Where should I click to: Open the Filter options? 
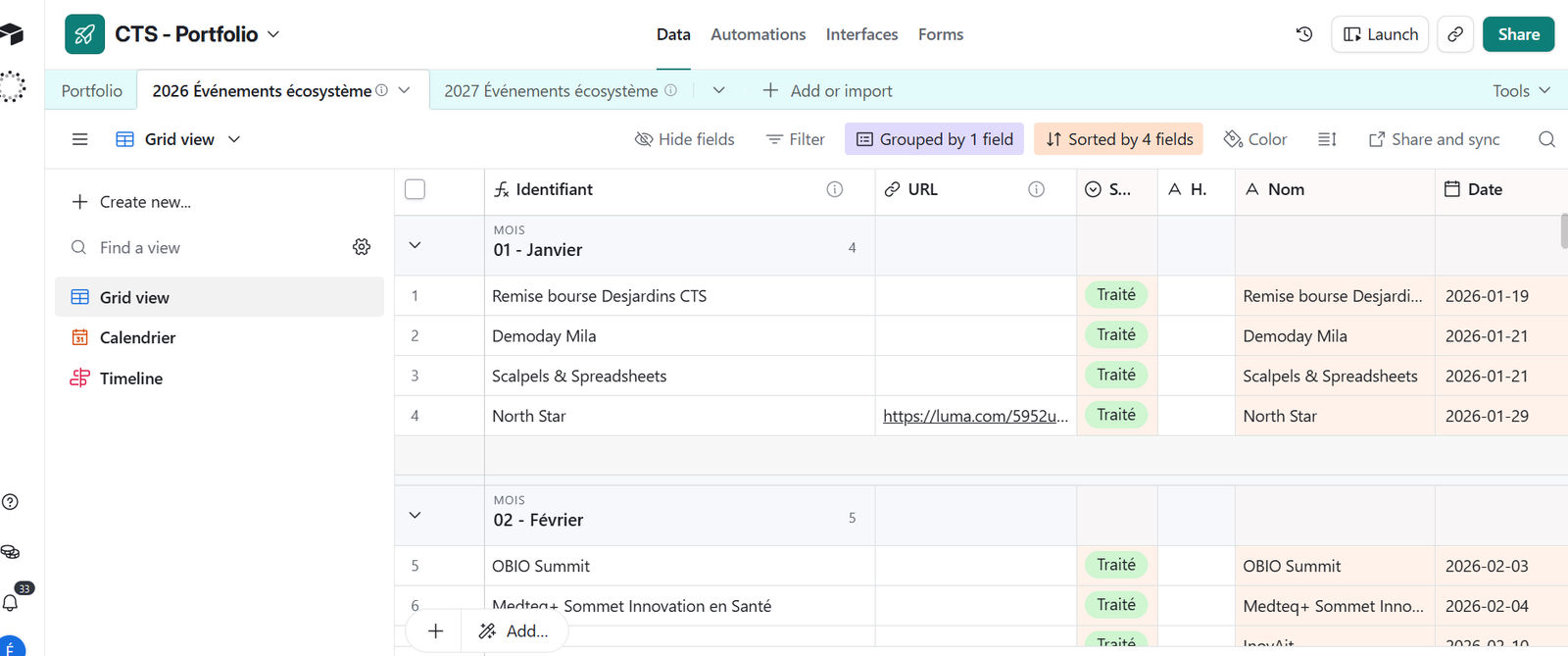(796, 139)
